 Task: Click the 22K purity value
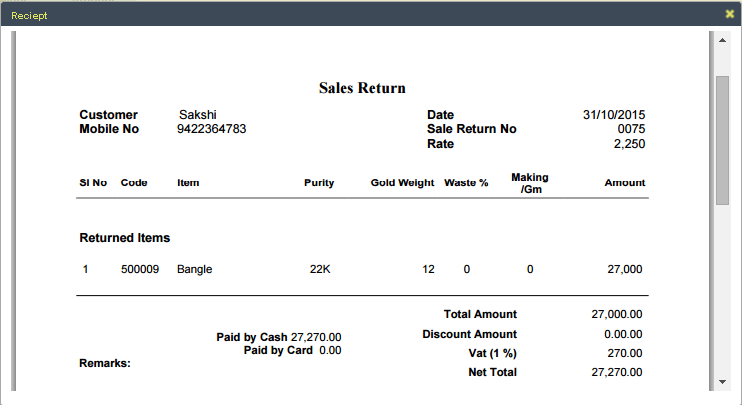pyautogui.click(x=321, y=269)
